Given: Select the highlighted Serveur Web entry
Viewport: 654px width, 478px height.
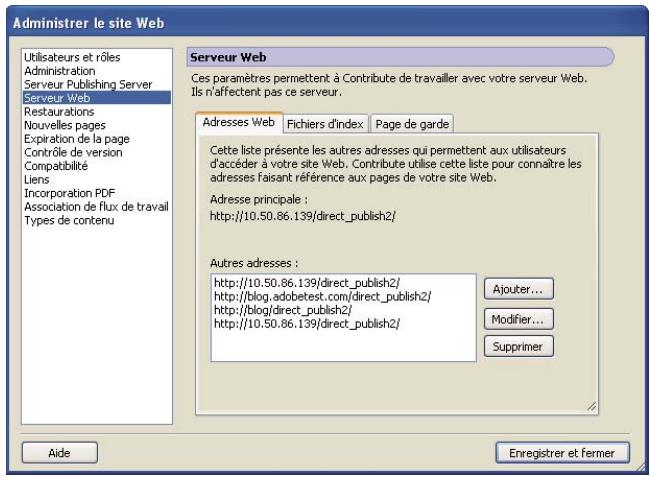Looking at the screenshot, I should (97, 98).
